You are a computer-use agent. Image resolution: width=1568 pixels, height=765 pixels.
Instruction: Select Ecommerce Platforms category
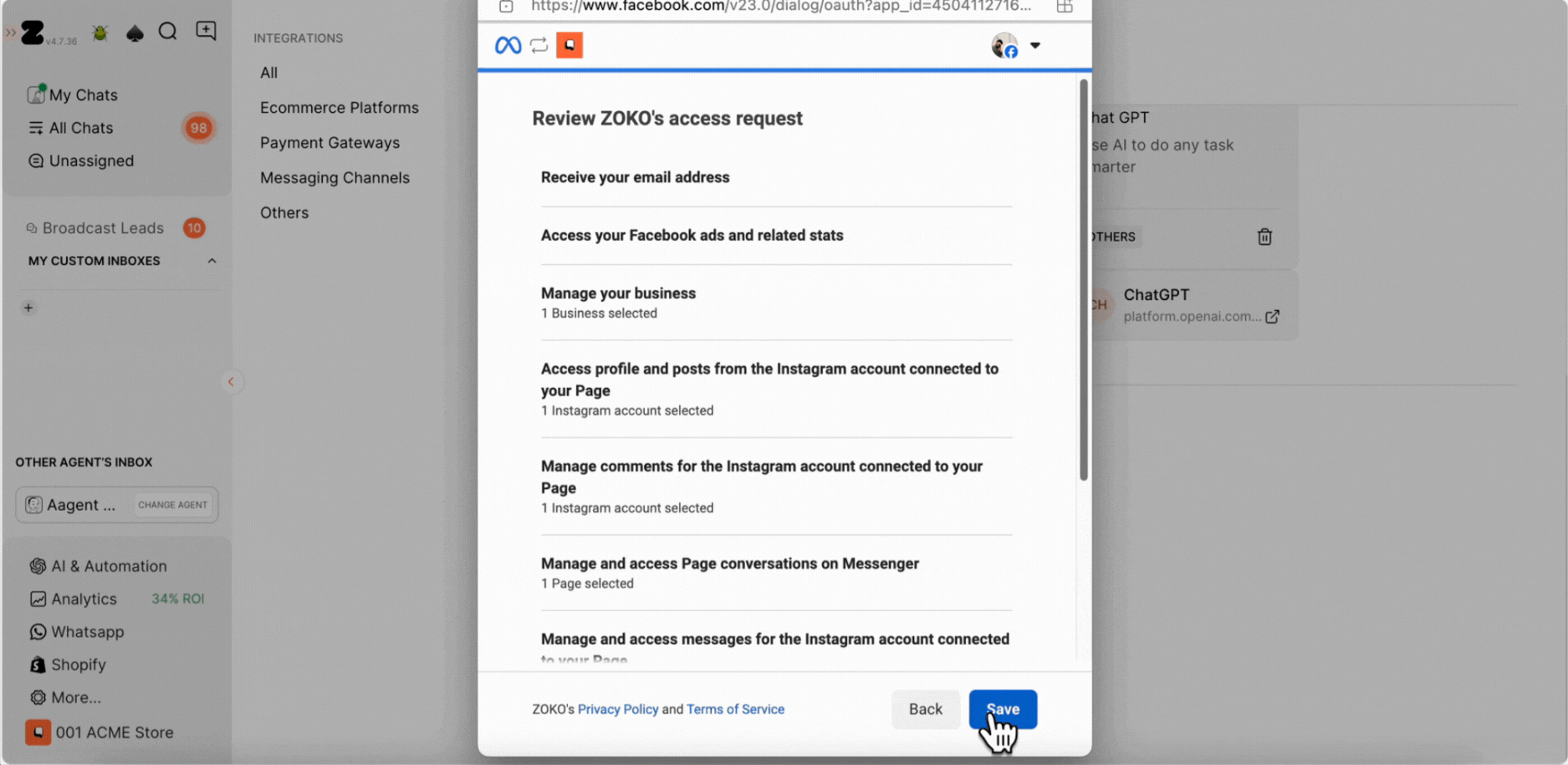pos(339,108)
